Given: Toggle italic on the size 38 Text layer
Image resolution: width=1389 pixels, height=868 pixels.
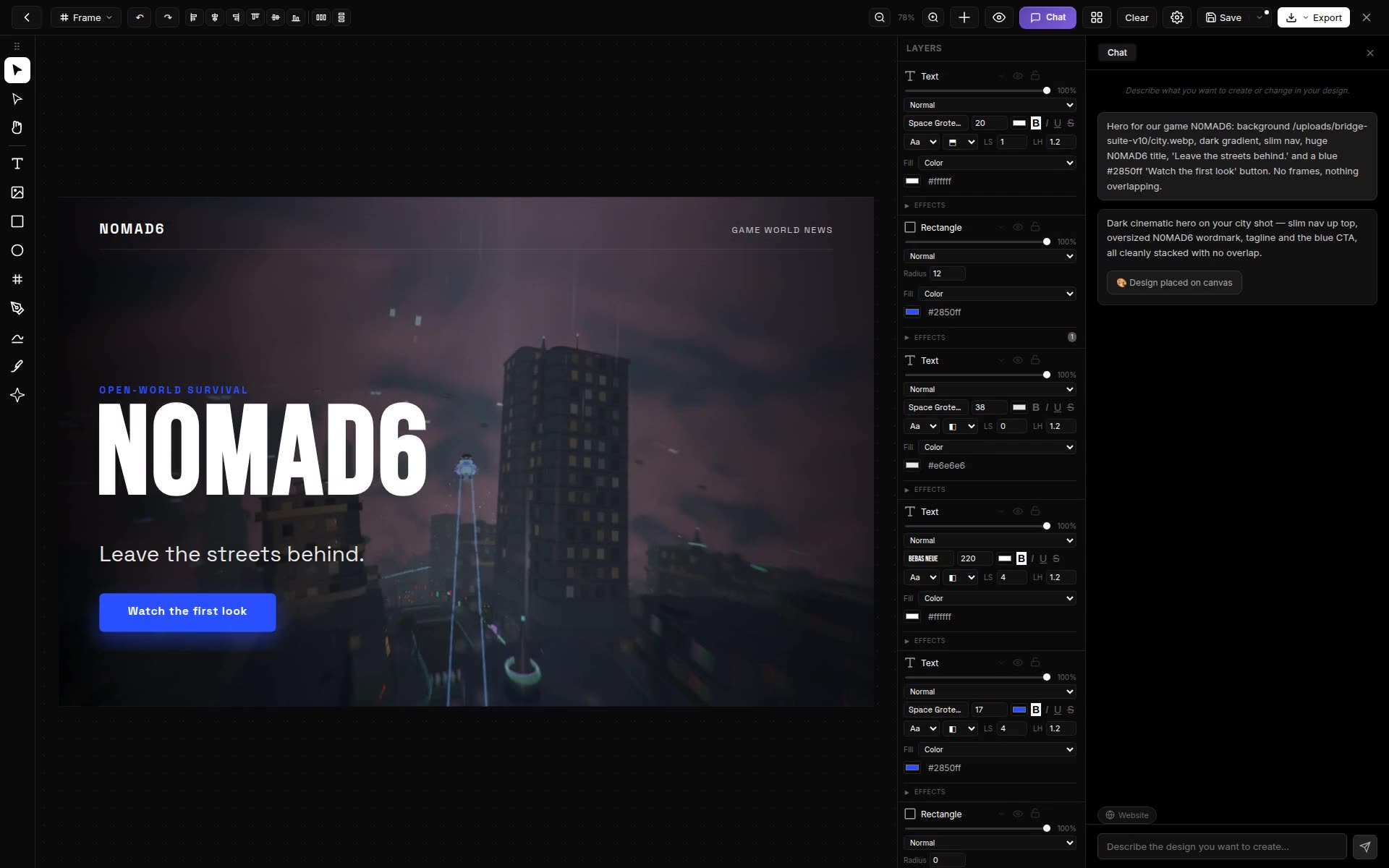Looking at the screenshot, I should point(1047,407).
